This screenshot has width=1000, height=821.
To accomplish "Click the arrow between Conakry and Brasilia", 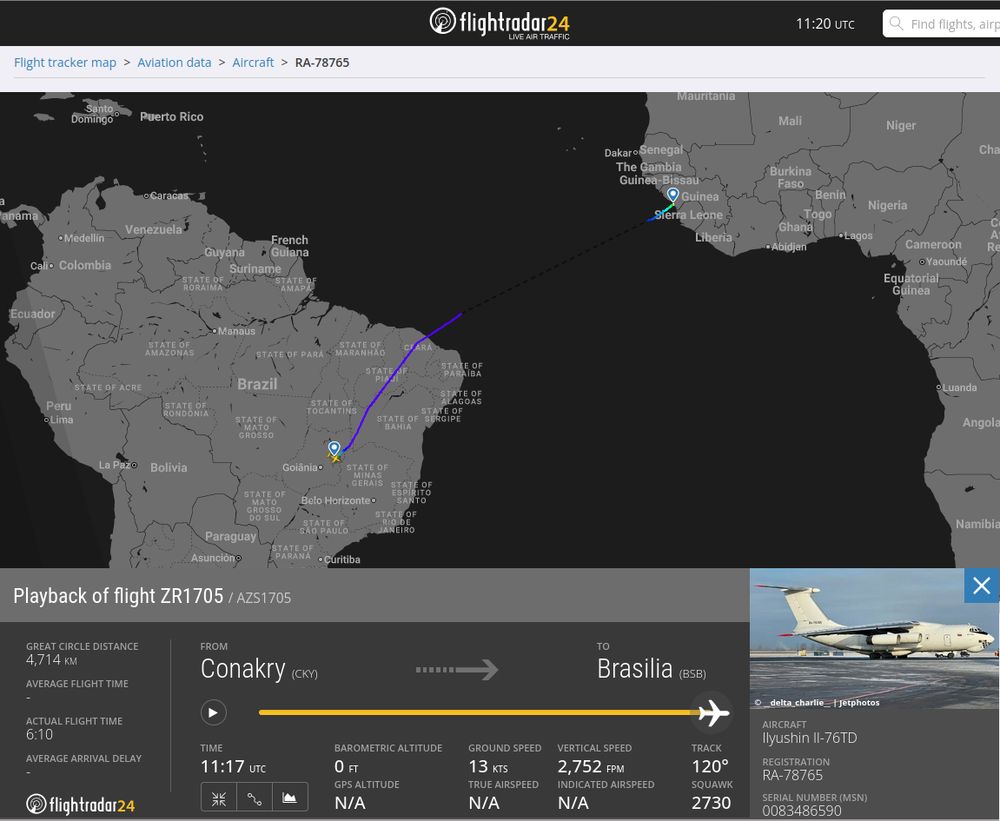I will pyautogui.click(x=457, y=670).
